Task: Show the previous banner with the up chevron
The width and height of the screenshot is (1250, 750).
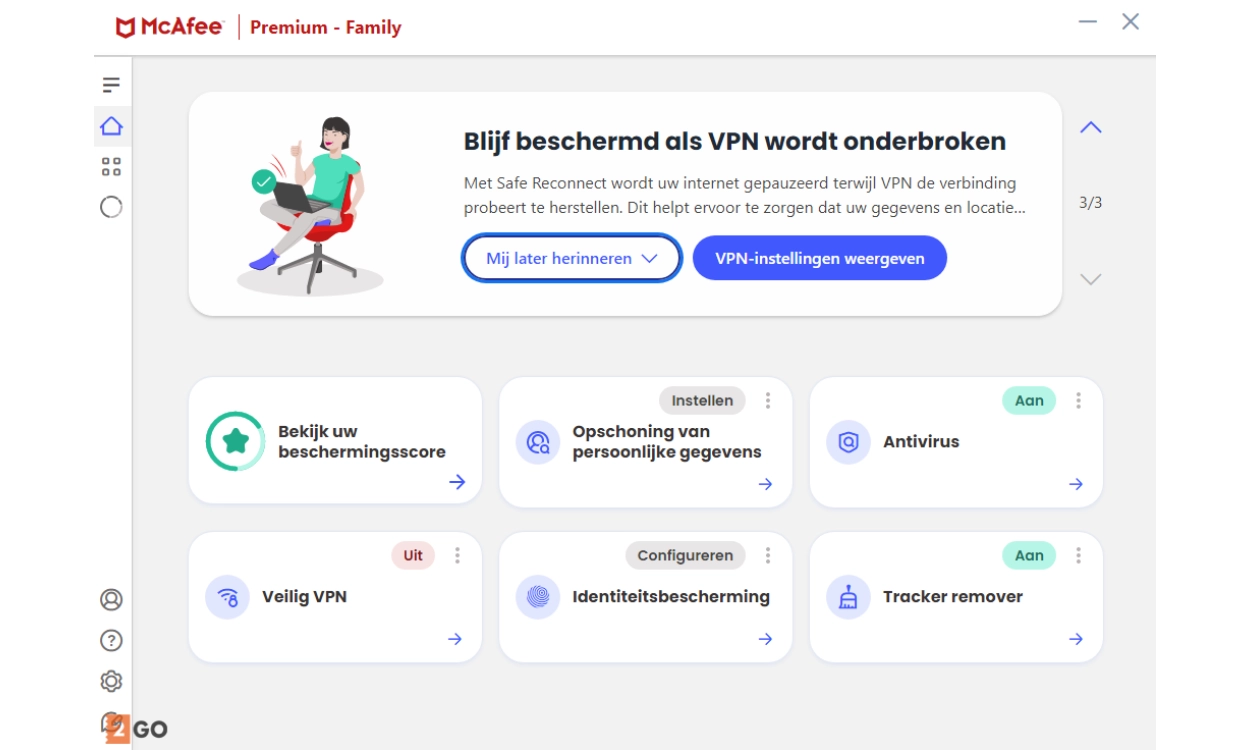Action: click(x=1090, y=128)
